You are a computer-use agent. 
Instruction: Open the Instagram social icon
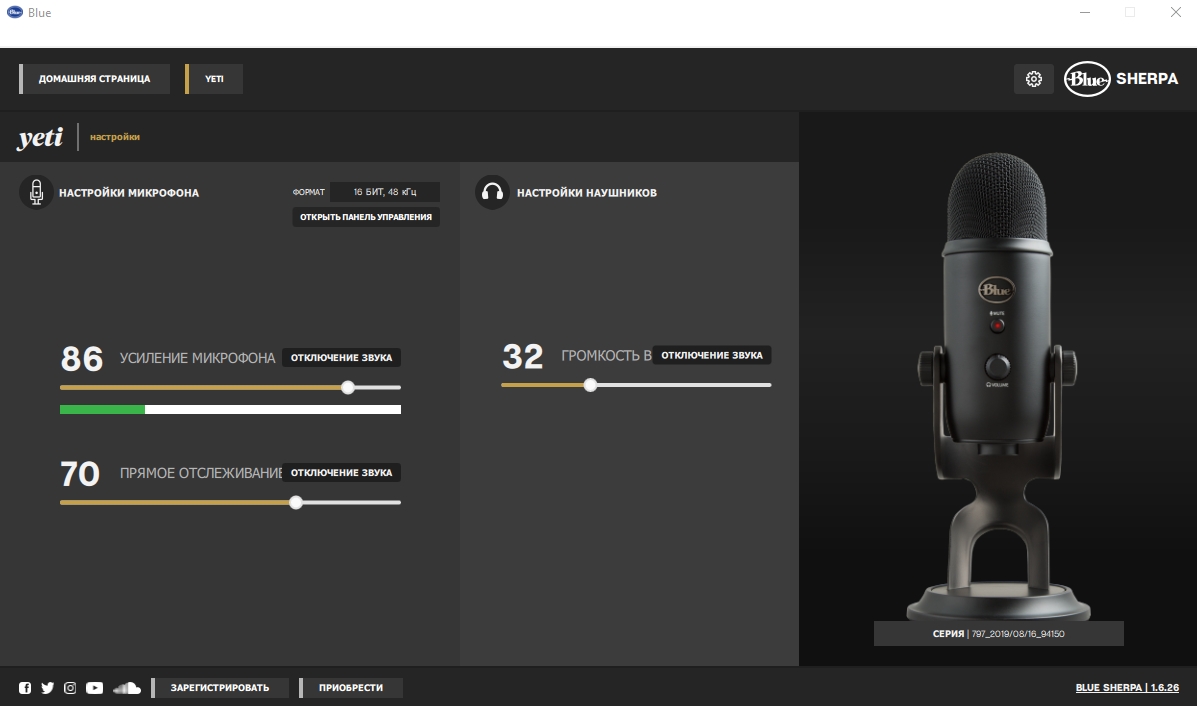coord(70,688)
